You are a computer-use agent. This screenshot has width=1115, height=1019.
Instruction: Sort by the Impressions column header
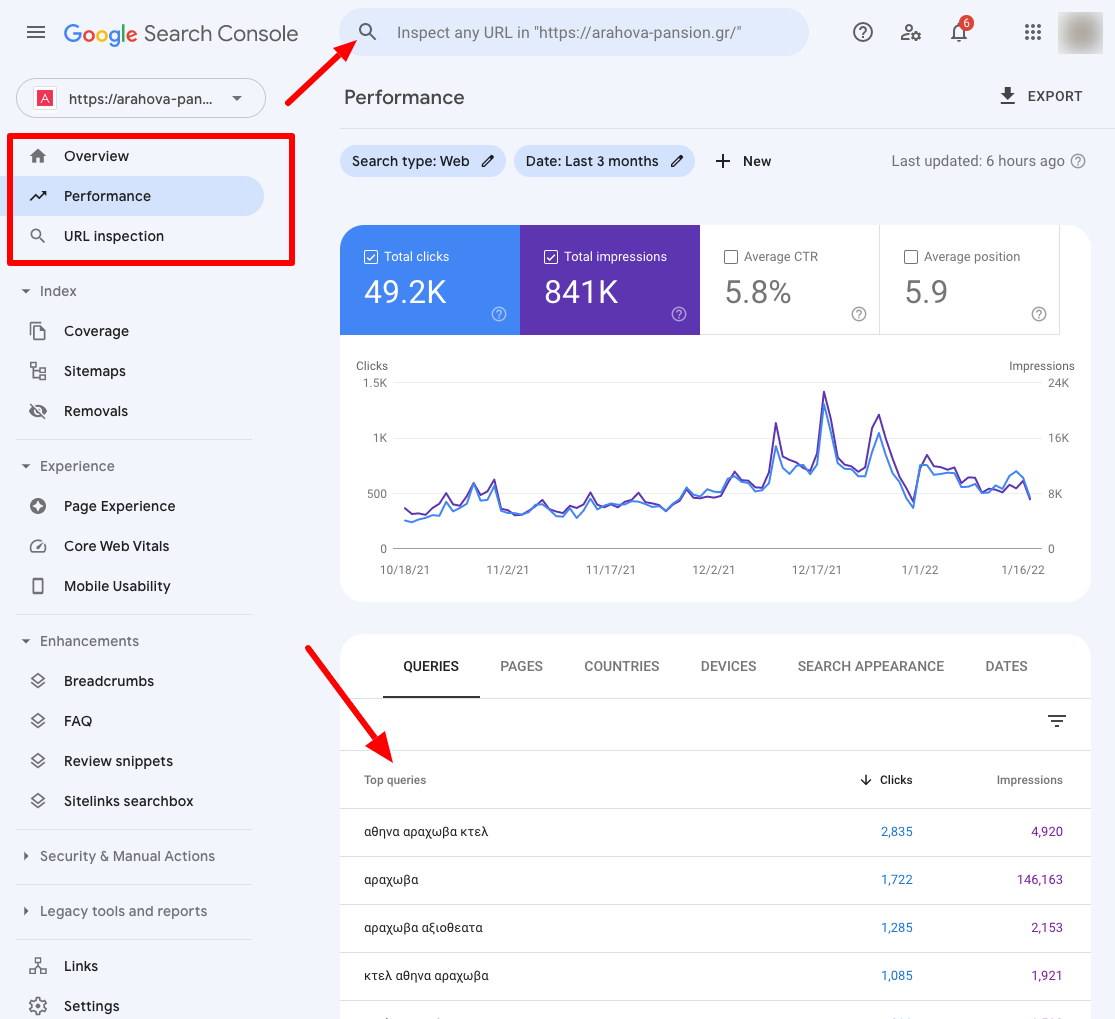point(1029,780)
